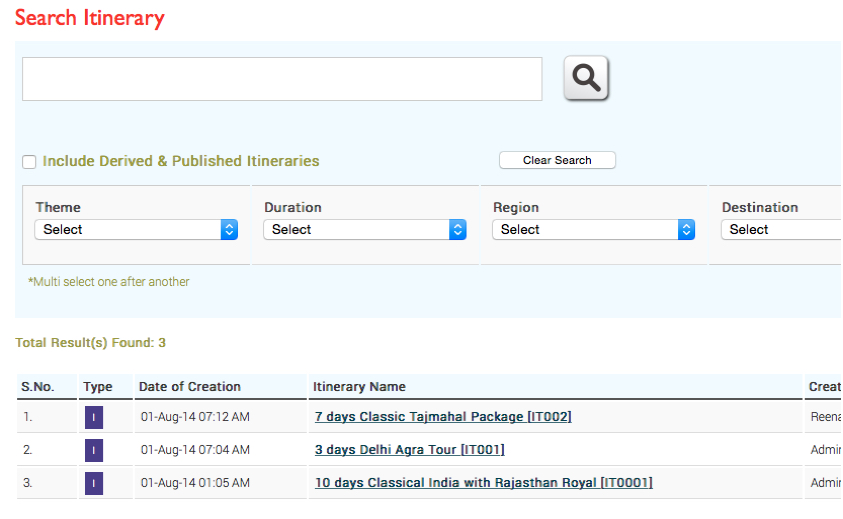
Task: Enable Include Derived & Published Itineraries checkbox
Action: click(x=29, y=161)
